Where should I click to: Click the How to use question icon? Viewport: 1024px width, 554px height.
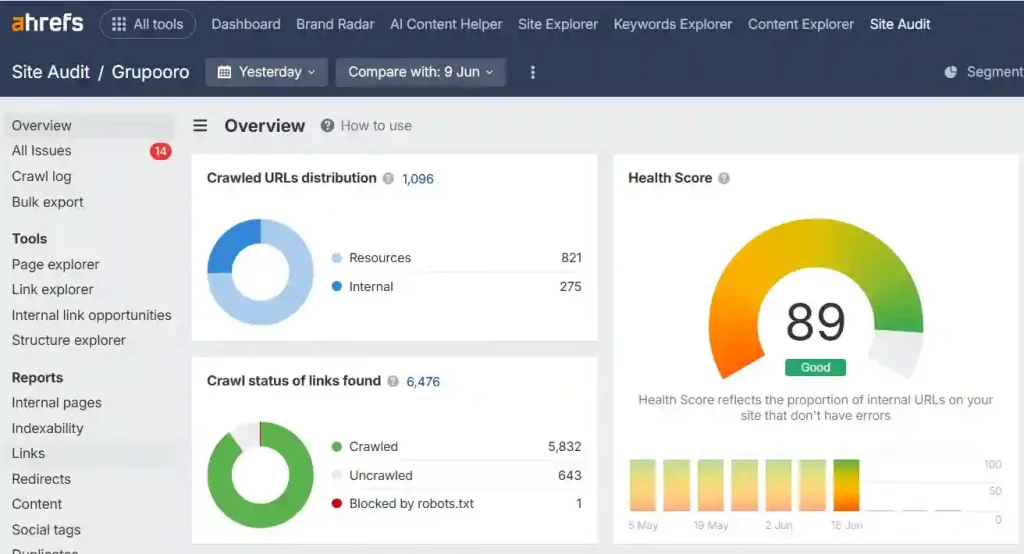pyautogui.click(x=327, y=125)
